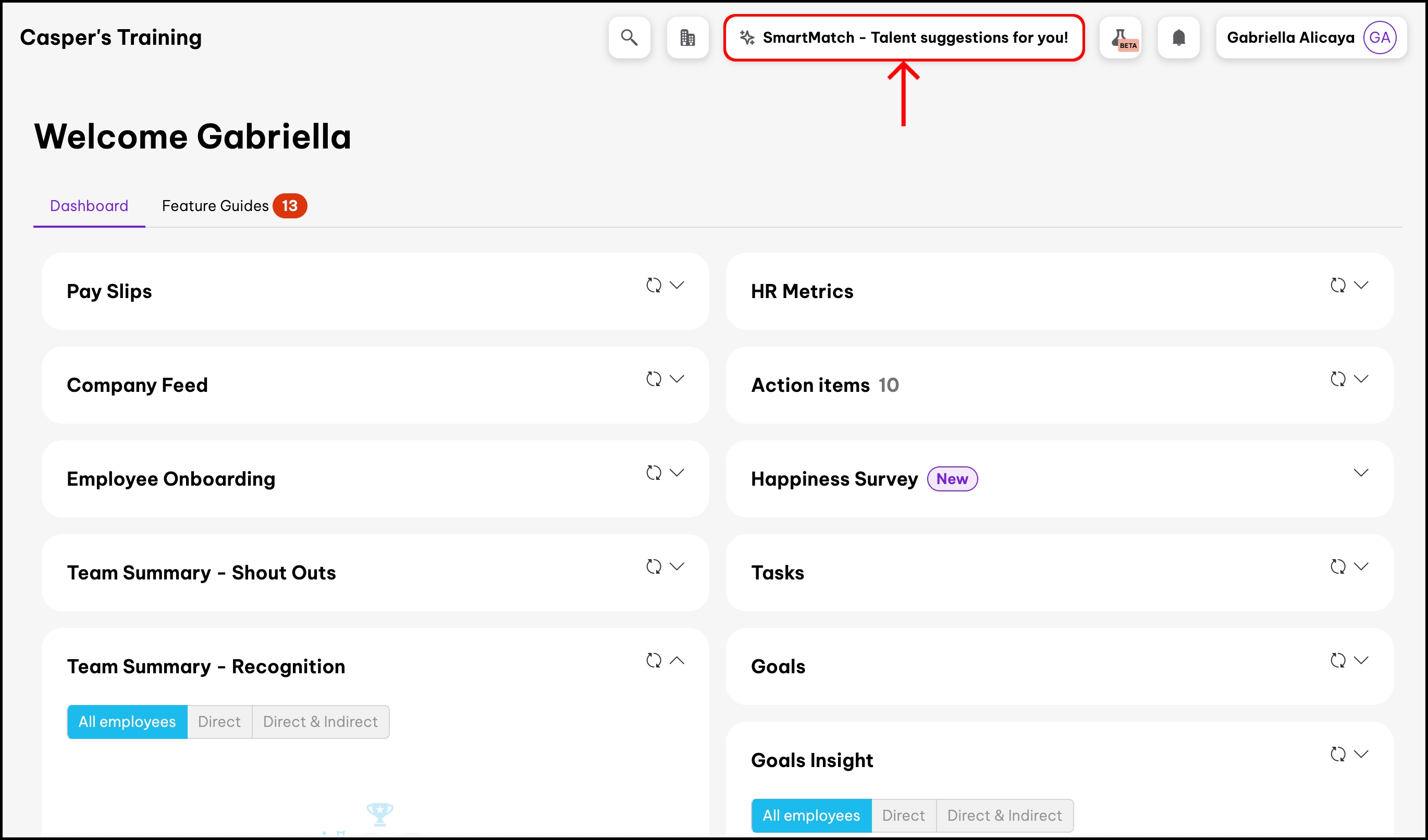This screenshot has width=1428, height=840.
Task: Expand the Company Feed panel
Action: 676,379
